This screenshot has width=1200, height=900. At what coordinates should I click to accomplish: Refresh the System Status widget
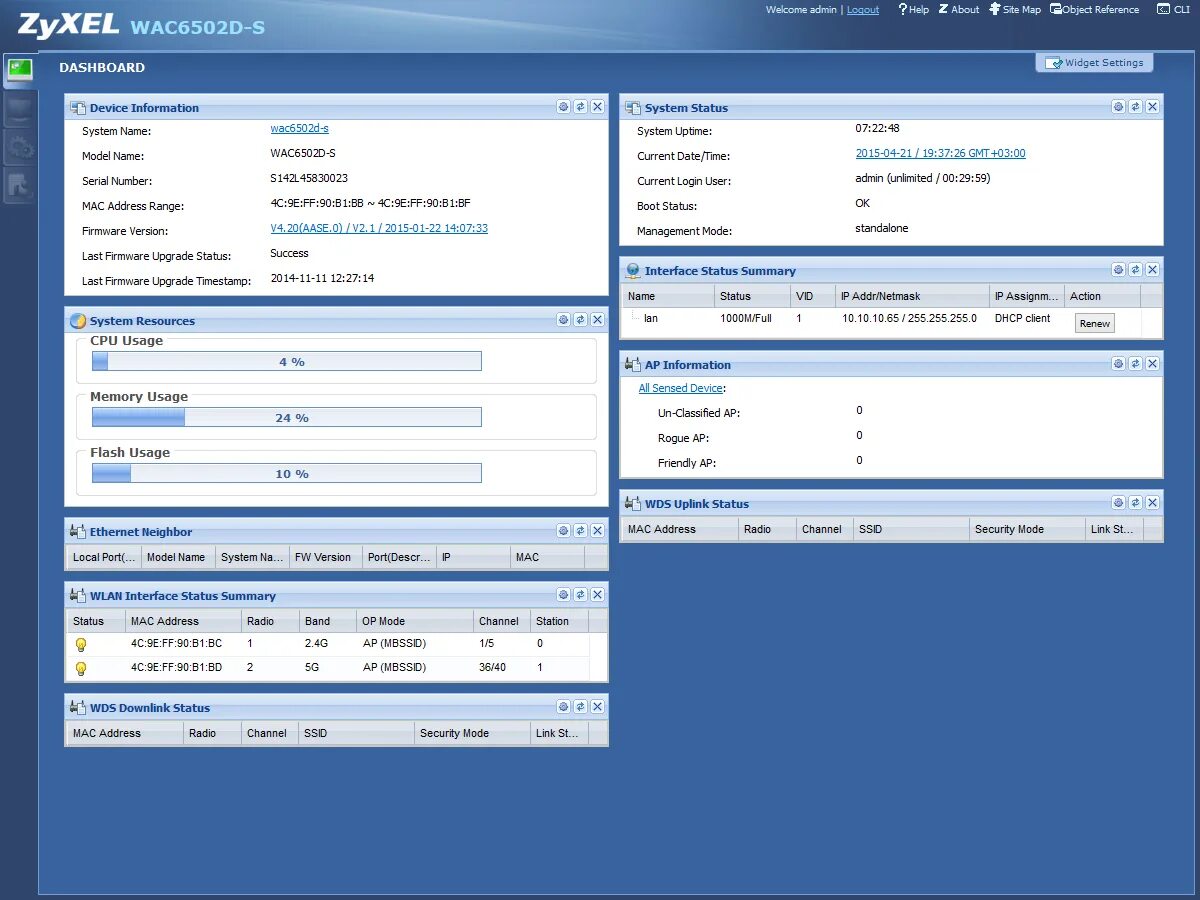tap(1135, 107)
